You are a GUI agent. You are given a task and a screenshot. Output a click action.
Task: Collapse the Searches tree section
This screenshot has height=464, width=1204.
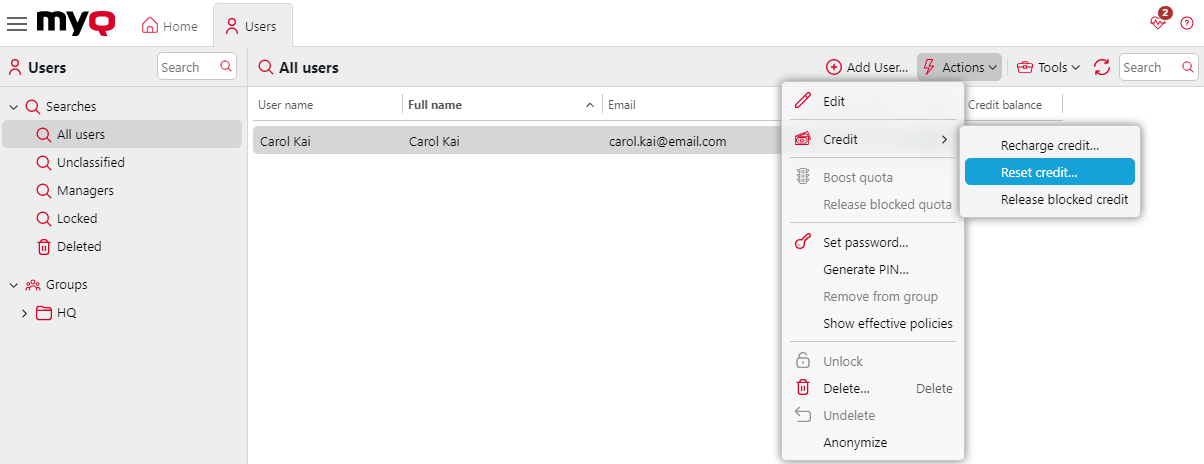14,107
